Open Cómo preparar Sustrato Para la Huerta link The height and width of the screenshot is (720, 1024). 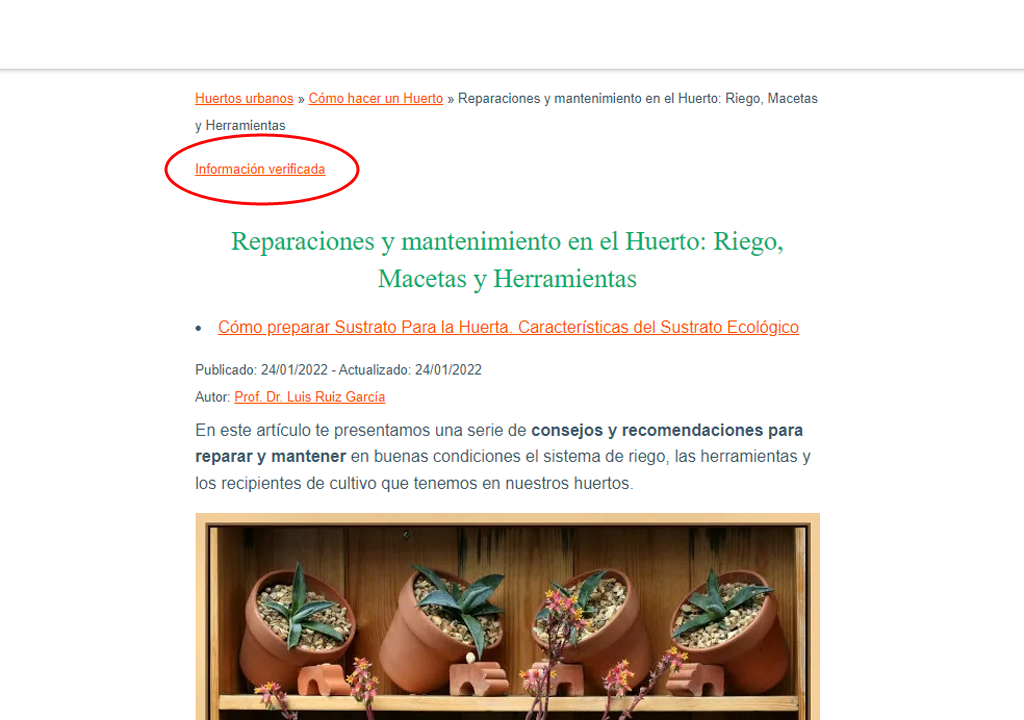[508, 327]
